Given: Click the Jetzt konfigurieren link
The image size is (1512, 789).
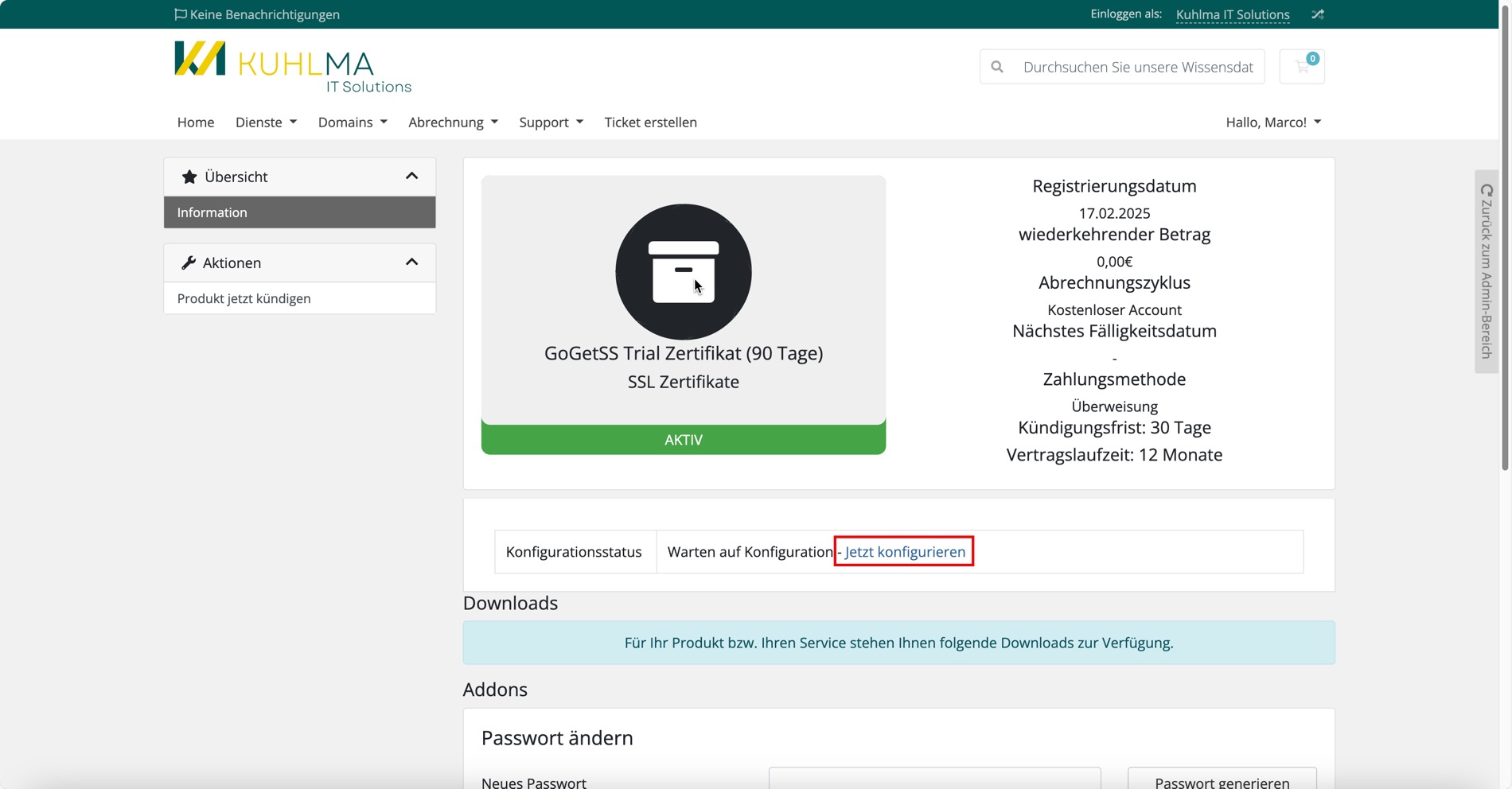Looking at the screenshot, I should pos(905,551).
